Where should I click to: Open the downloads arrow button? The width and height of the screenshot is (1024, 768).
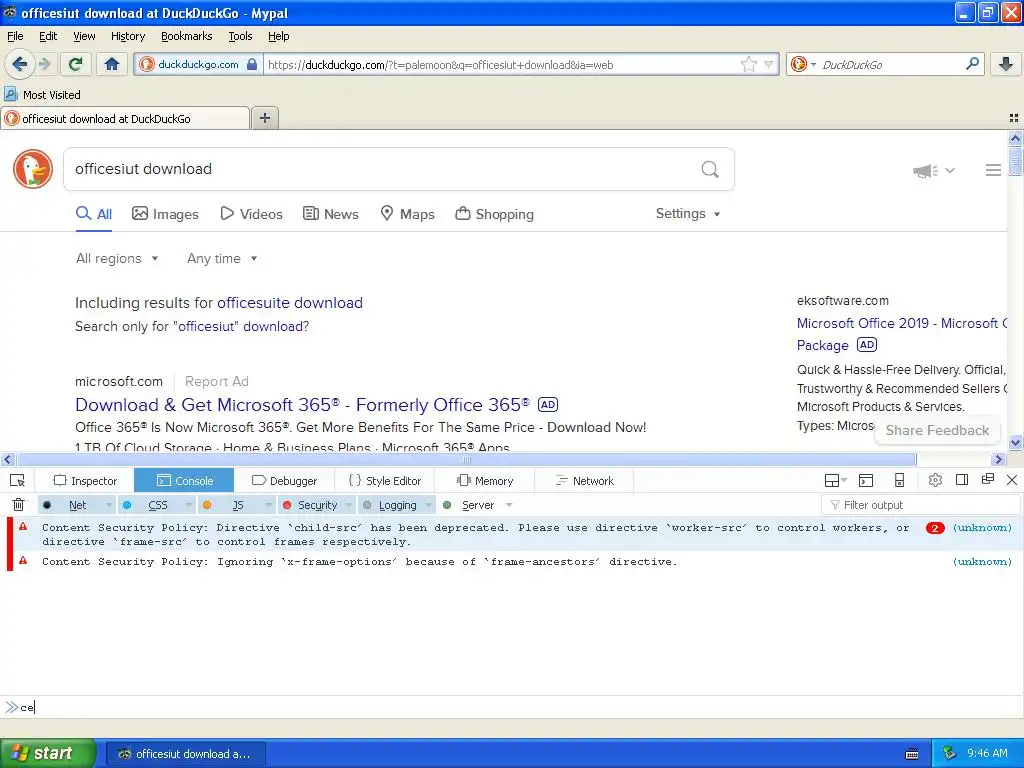pos(1006,64)
